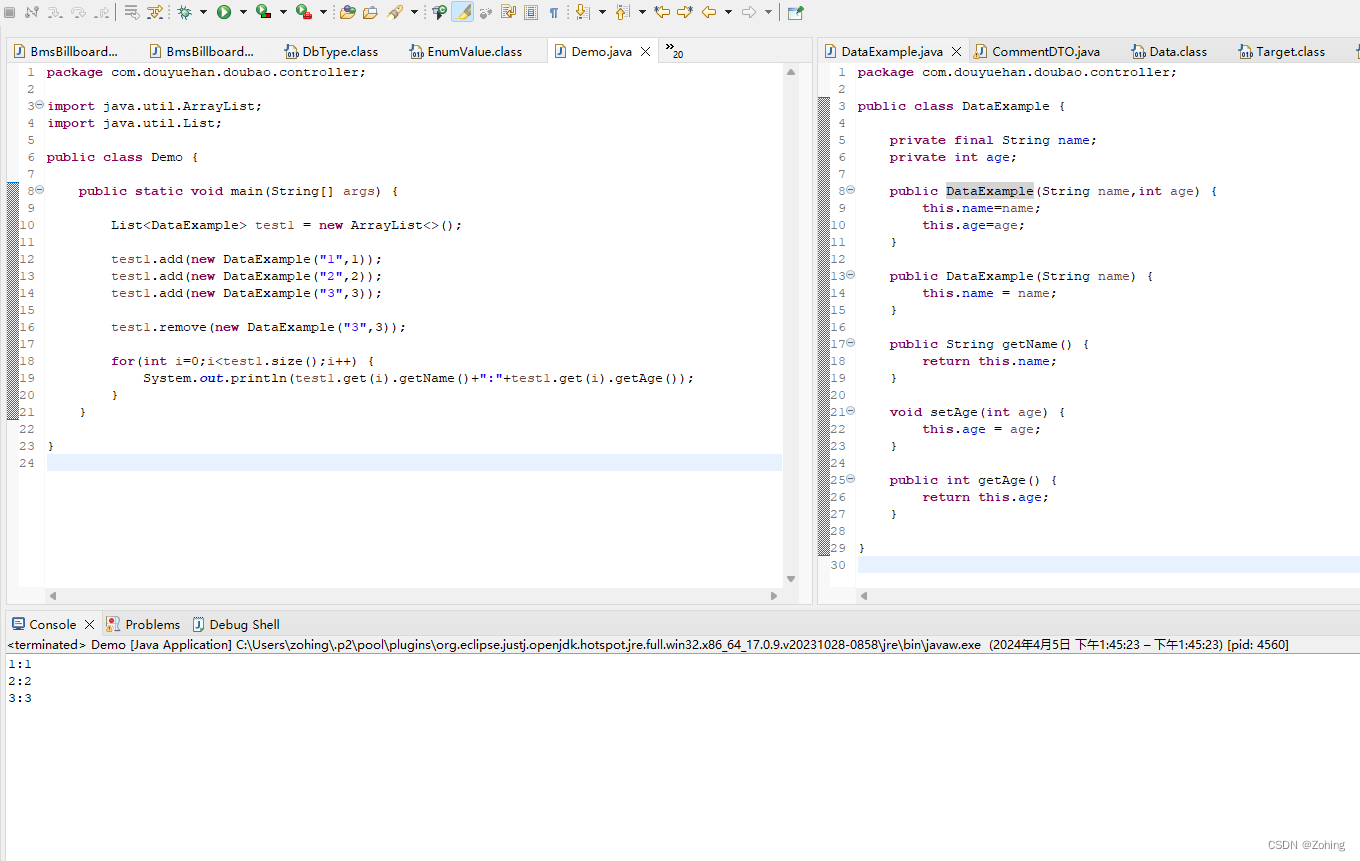Navigate Back with yellow left arrow

click(709, 12)
